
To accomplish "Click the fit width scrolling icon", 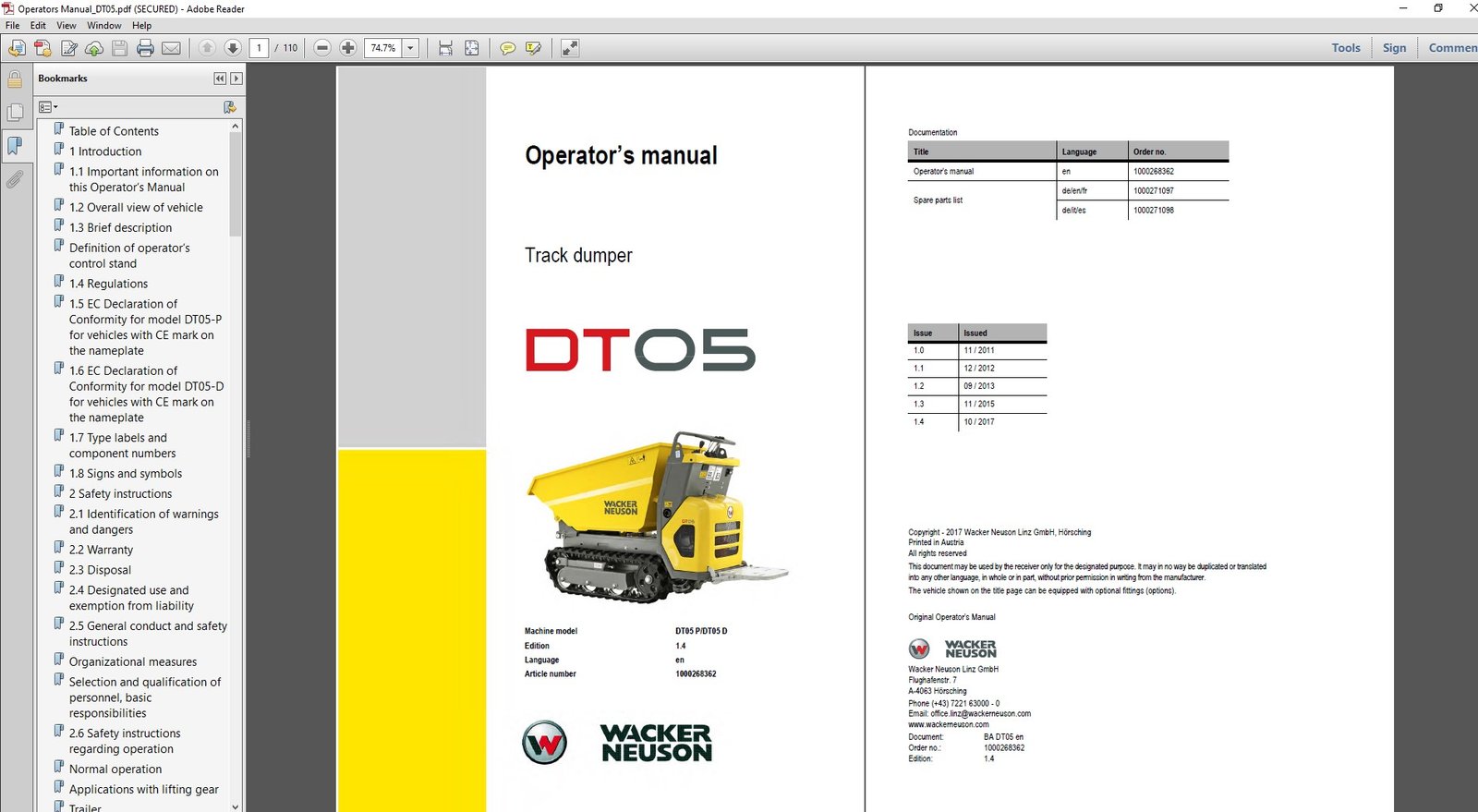I will point(445,48).
